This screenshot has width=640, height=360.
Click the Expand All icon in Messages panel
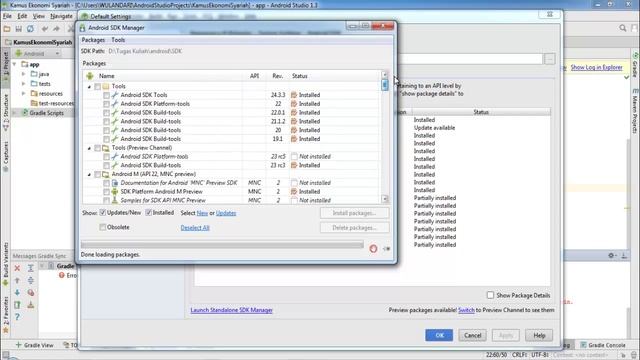[x=31, y=268]
